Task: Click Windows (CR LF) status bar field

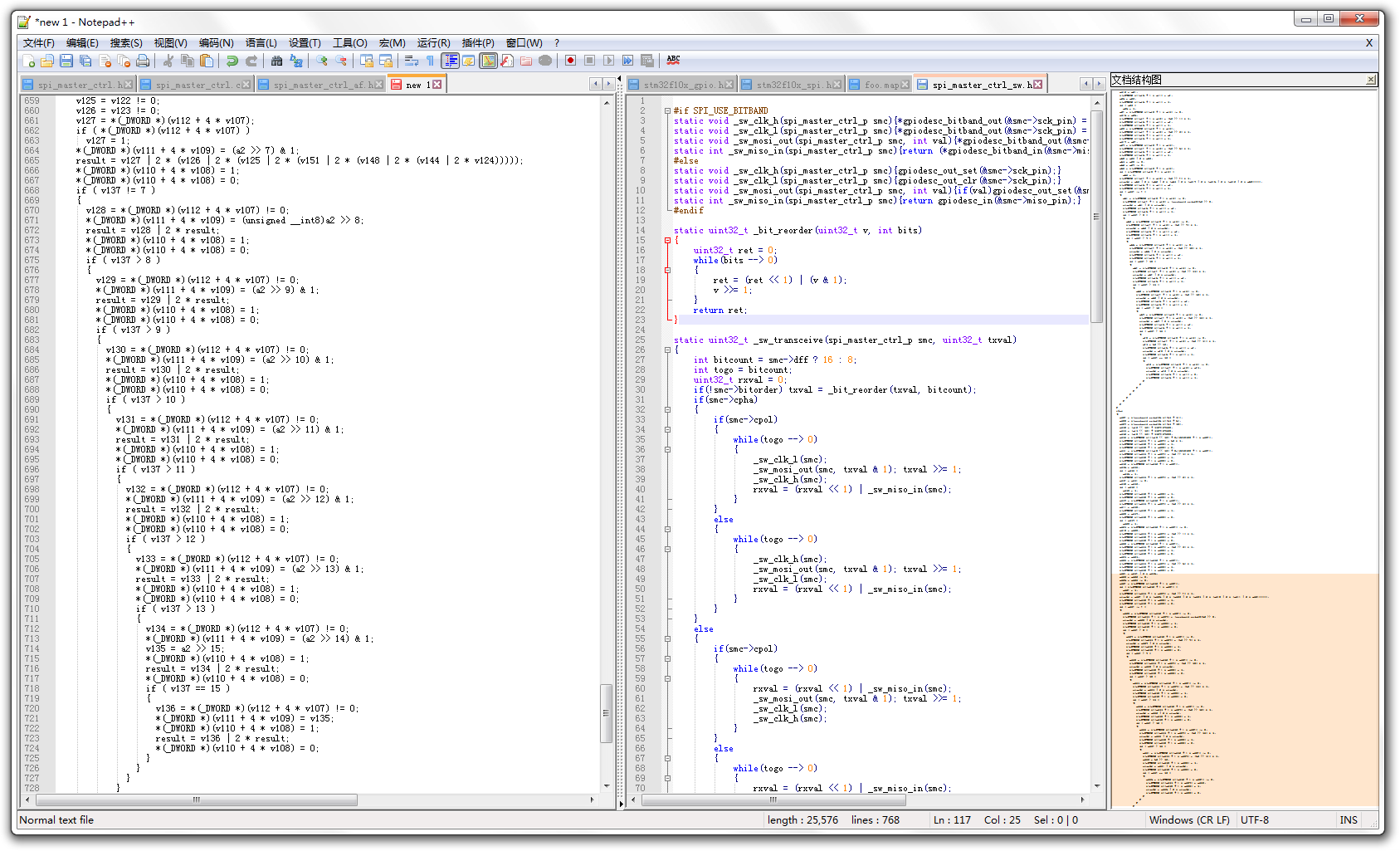Action: (x=1189, y=820)
